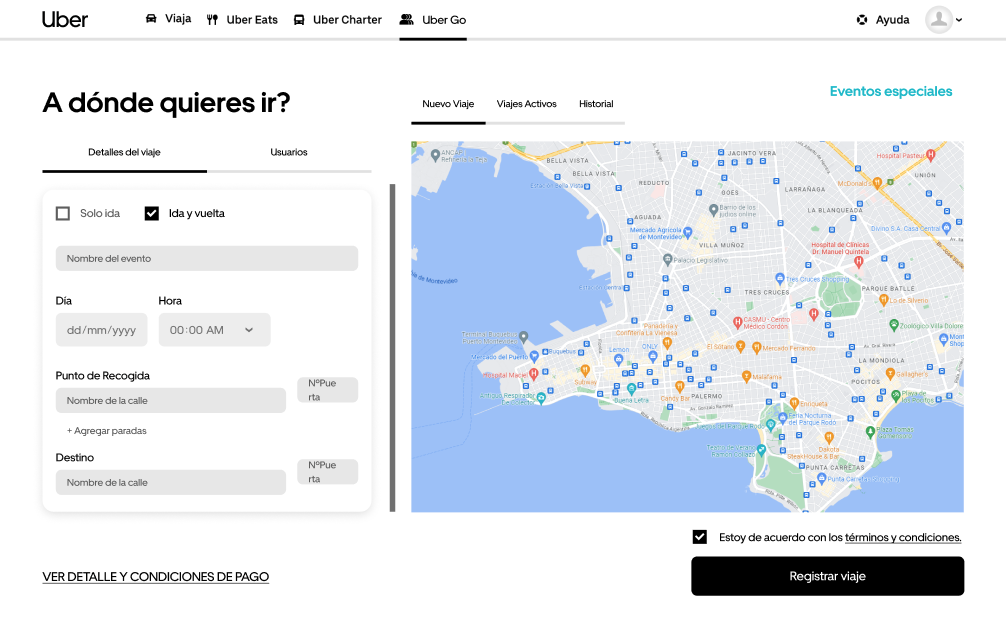The width and height of the screenshot is (1006, 627).
Task: Click the McDonald's map marker
Action: pos(877,183)
